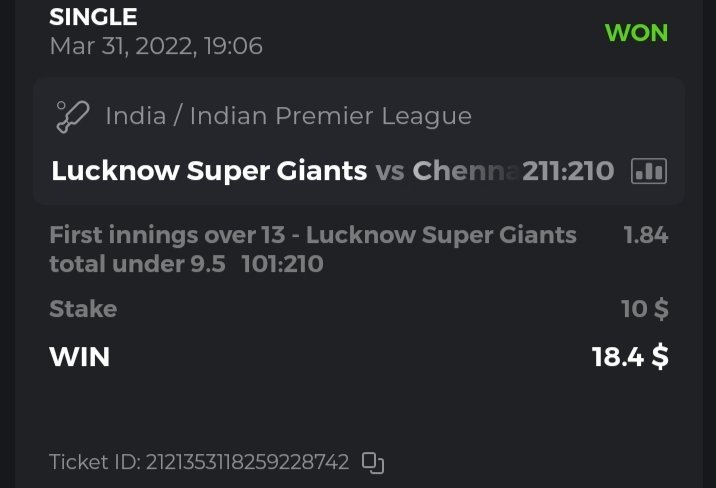Click the cricket bat sport icon
Image resolution: width=716 pixels, height=488 pixels.
coord(73,116)
